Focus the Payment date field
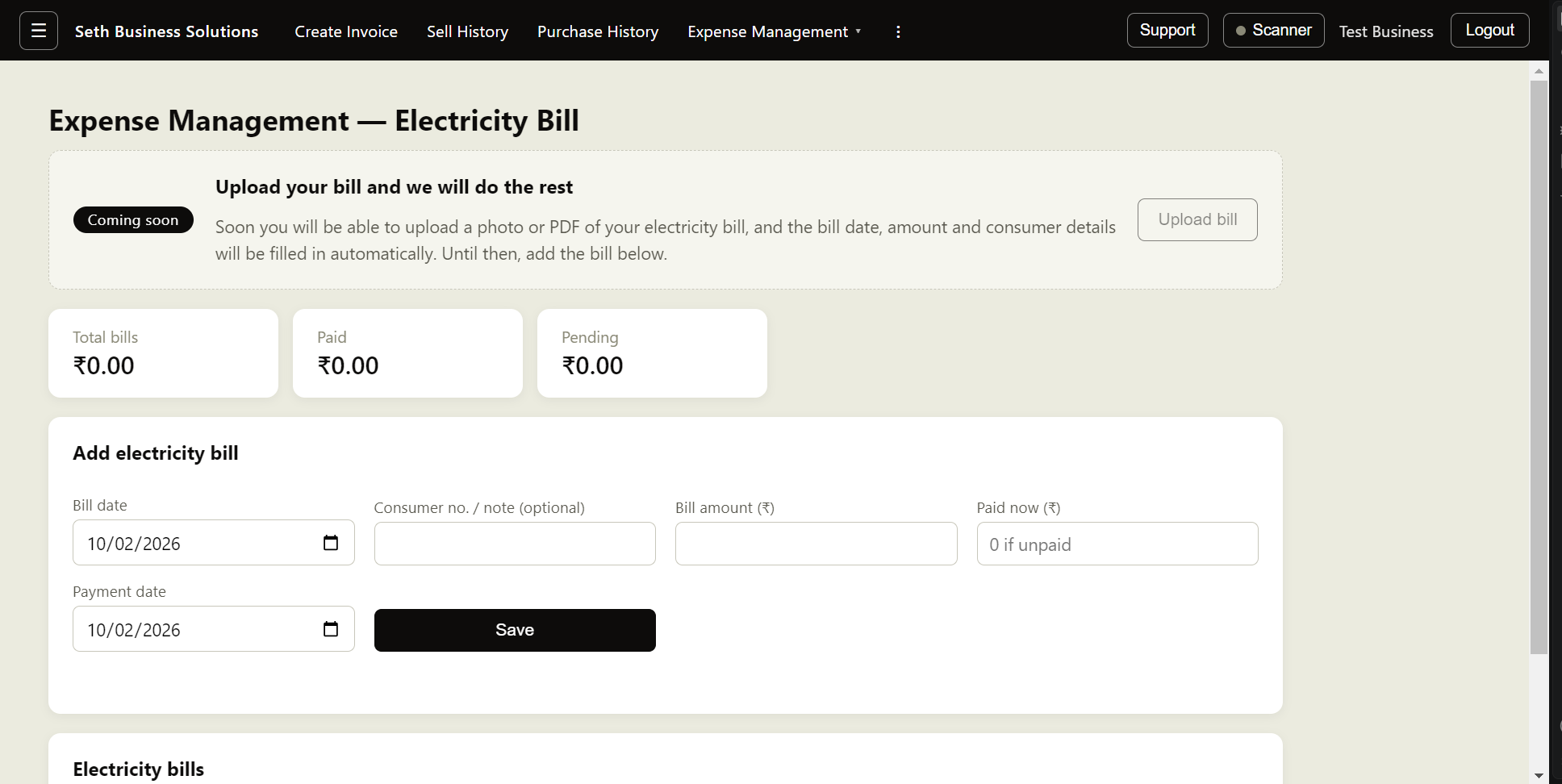 coord(214,629)
